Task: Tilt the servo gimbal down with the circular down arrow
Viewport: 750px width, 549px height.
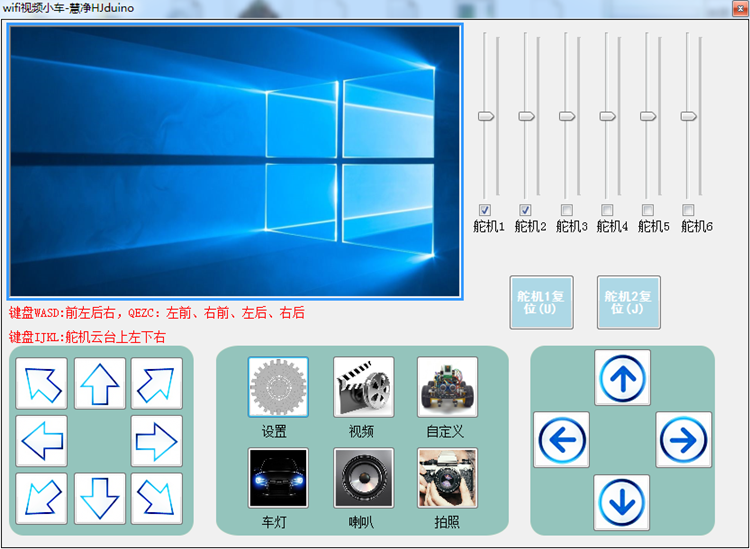Action: (621, 503)
